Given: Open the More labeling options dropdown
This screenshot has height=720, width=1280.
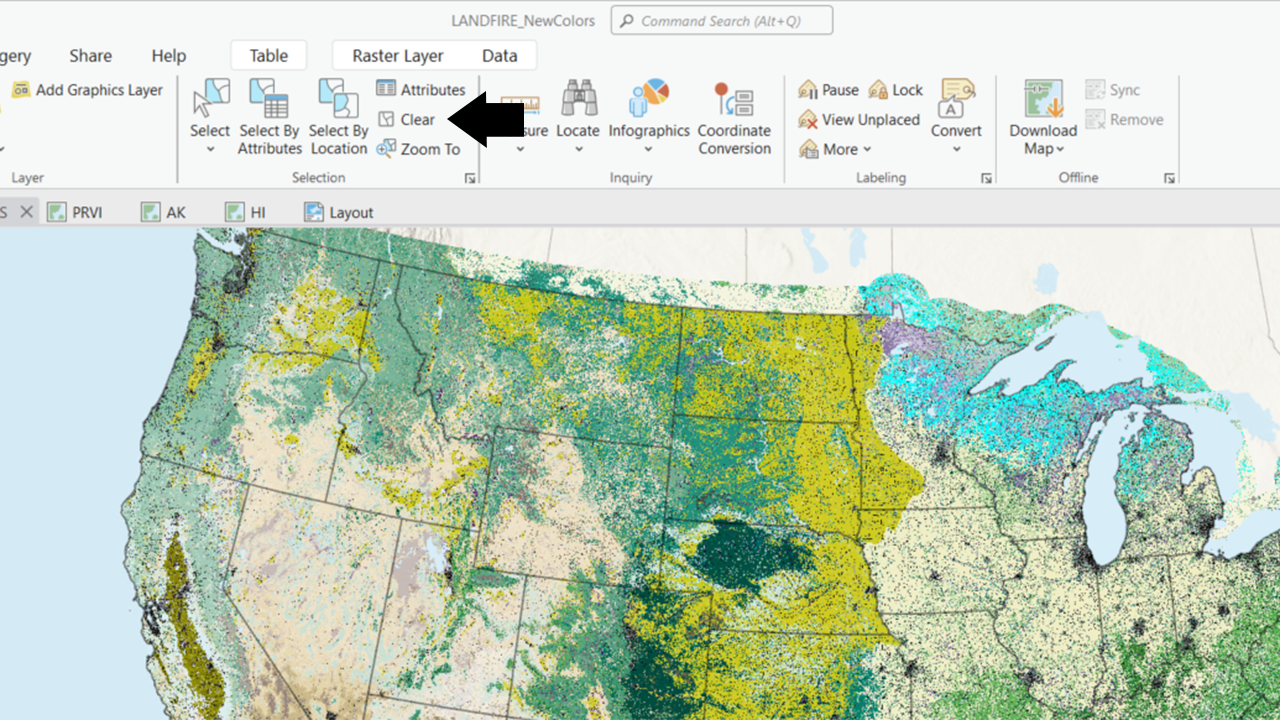Looking at the screenshot, I should (836, 148).
